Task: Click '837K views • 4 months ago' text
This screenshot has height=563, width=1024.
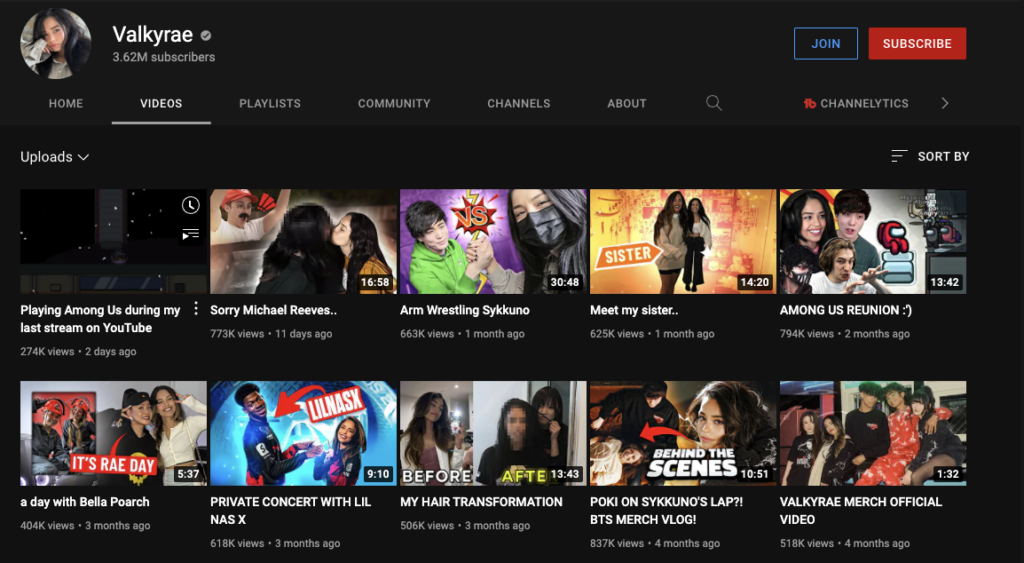Action: [655, 543]
